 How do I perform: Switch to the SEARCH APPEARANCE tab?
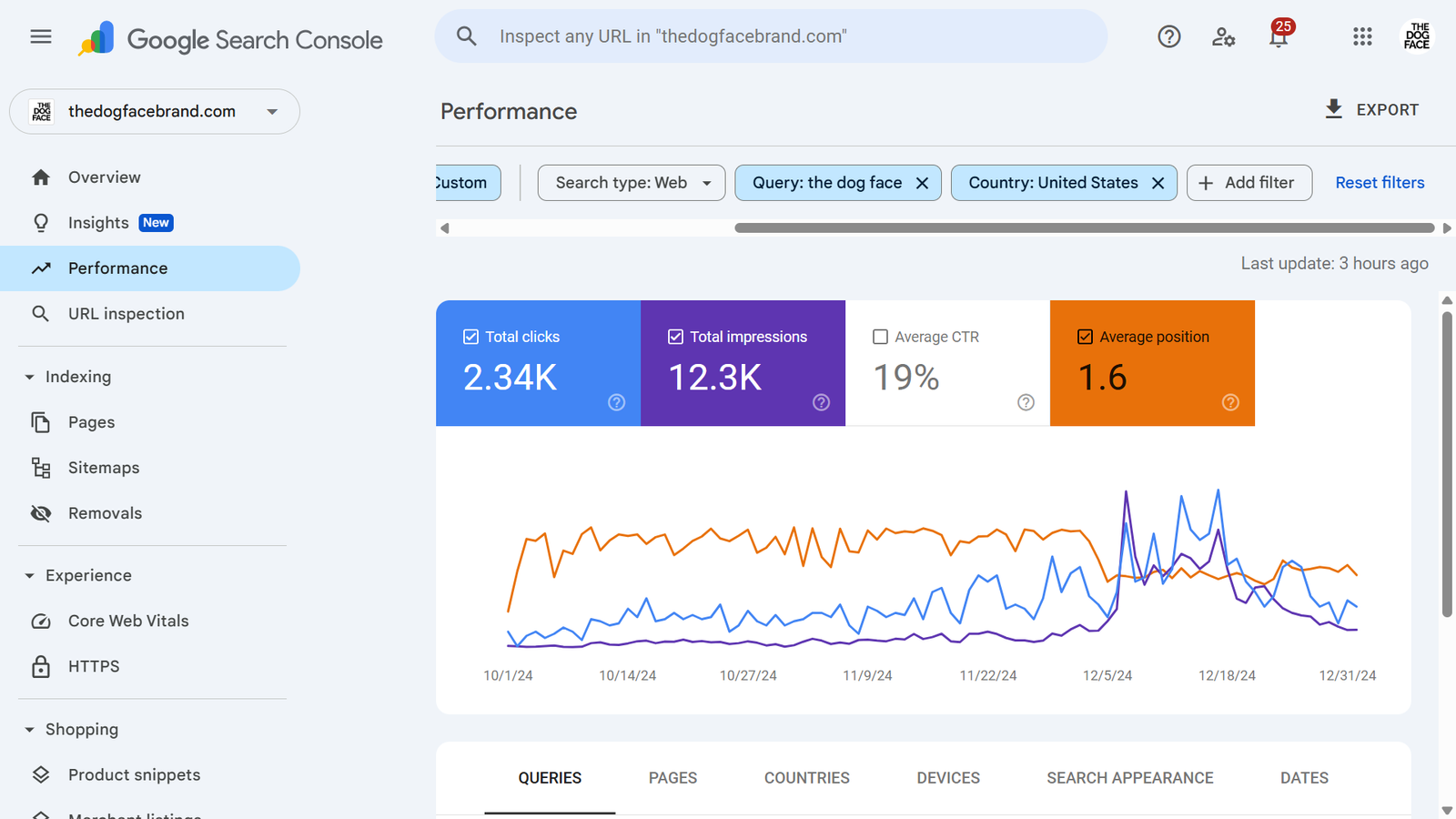[x=1130, y=778]
